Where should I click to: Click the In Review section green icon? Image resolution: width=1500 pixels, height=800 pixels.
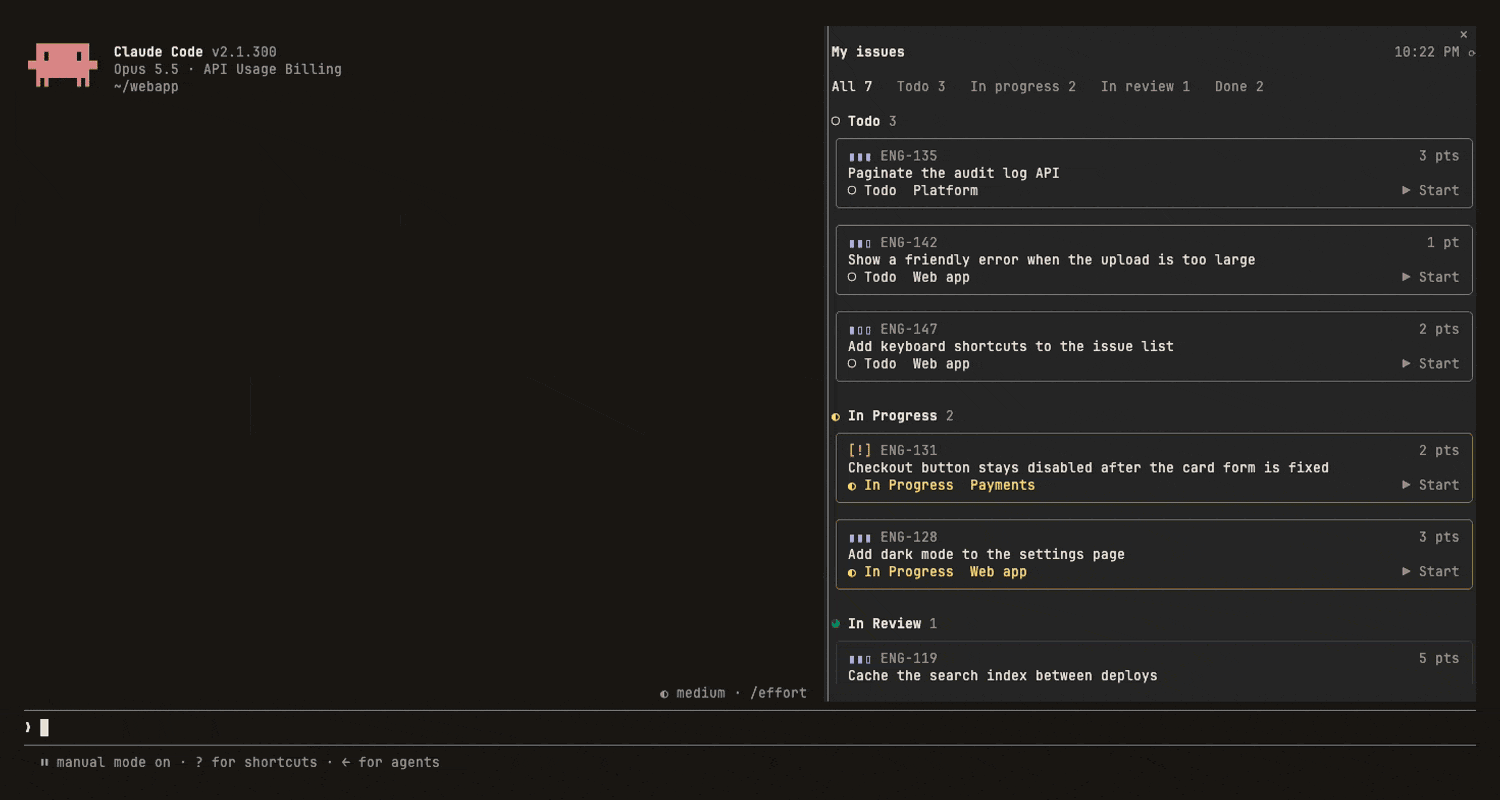pos(836,624)
